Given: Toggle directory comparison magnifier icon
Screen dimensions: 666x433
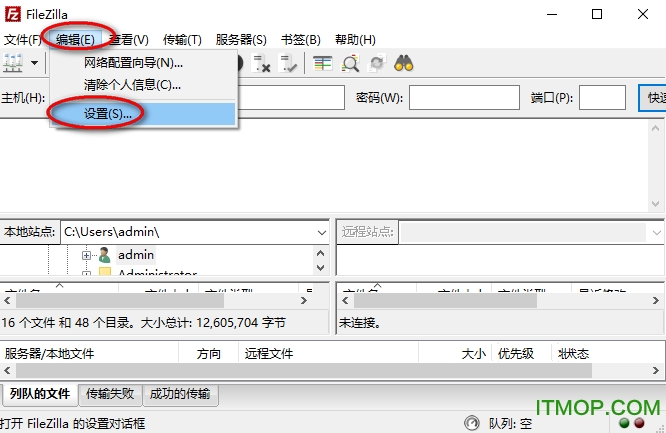Looking at the screenshot, I should (x=350, y=63).
